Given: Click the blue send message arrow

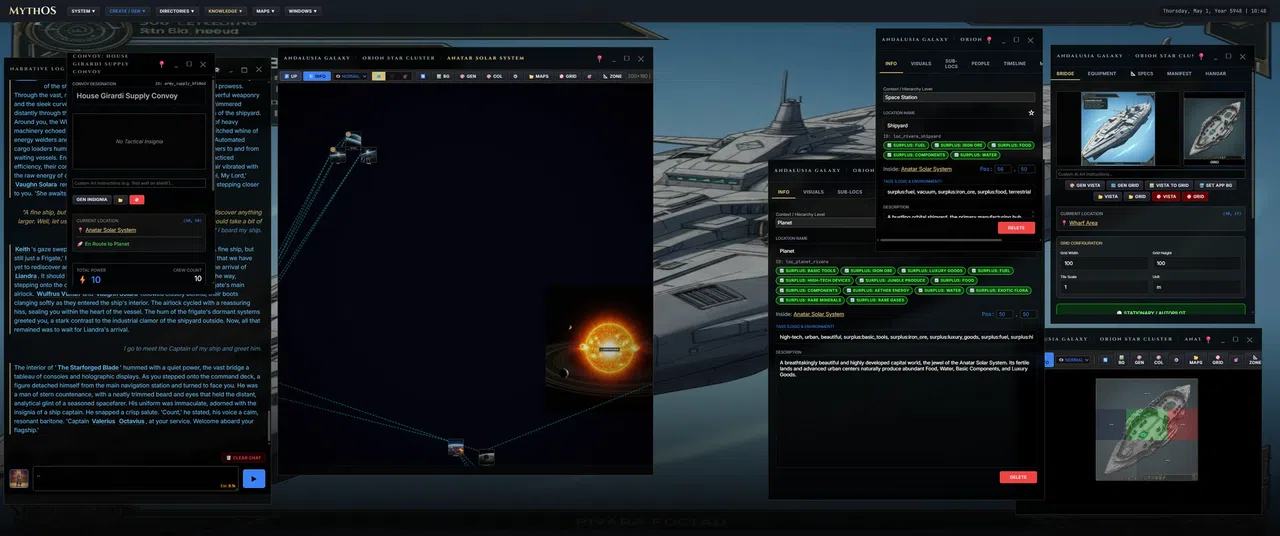Looking at the screenshot, I should pyautogui.click(x=254, y=479).
